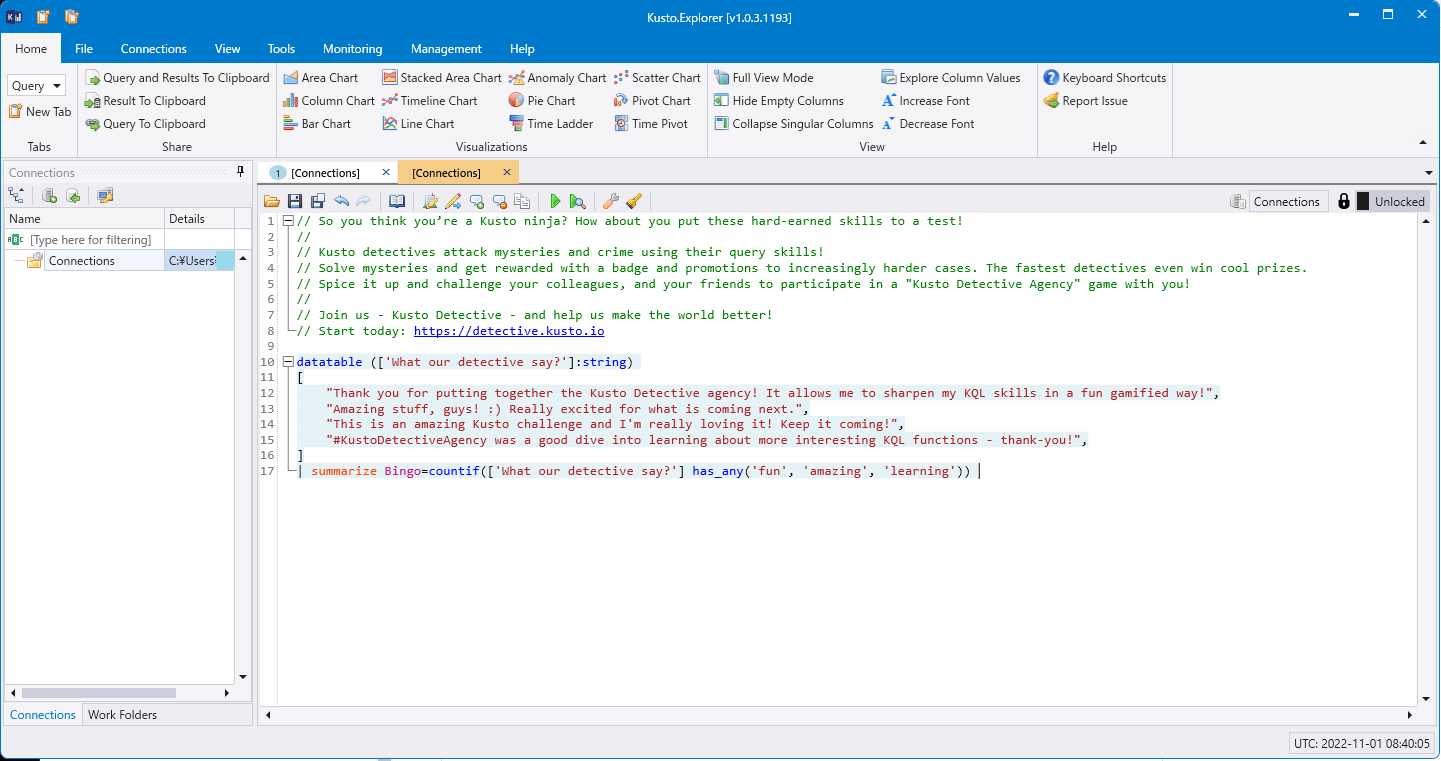Click Query To Clipboard
Viewport: 1441px width, 761px height.
(x=146, y=123)
